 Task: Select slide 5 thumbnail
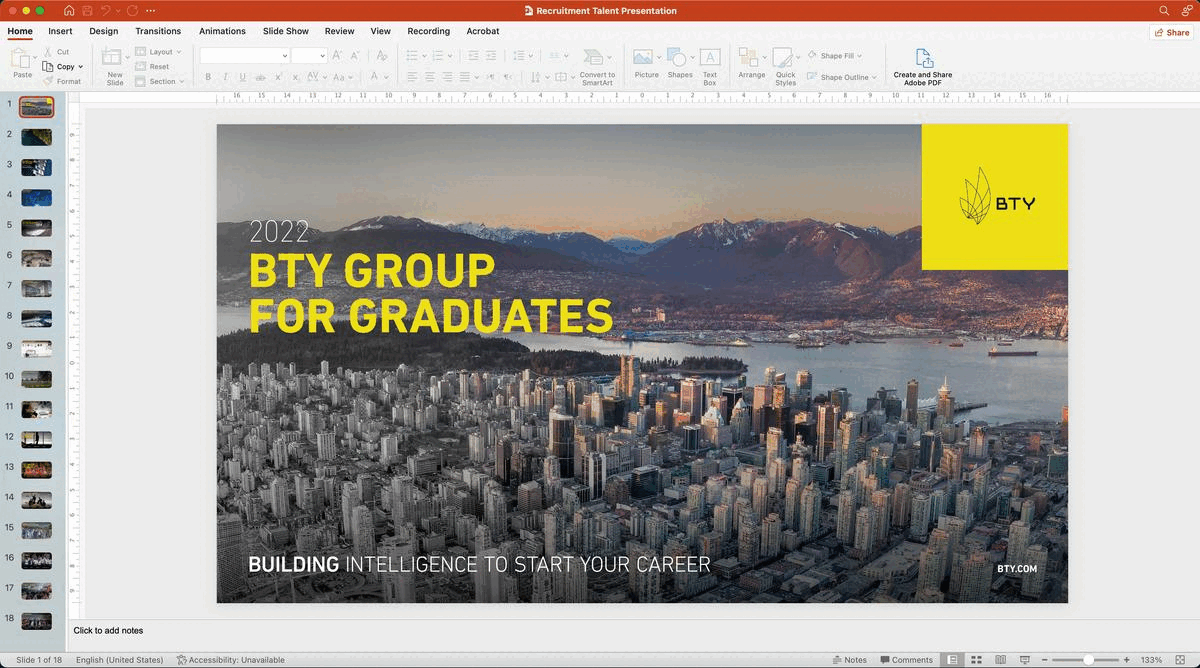pos(36,227)
